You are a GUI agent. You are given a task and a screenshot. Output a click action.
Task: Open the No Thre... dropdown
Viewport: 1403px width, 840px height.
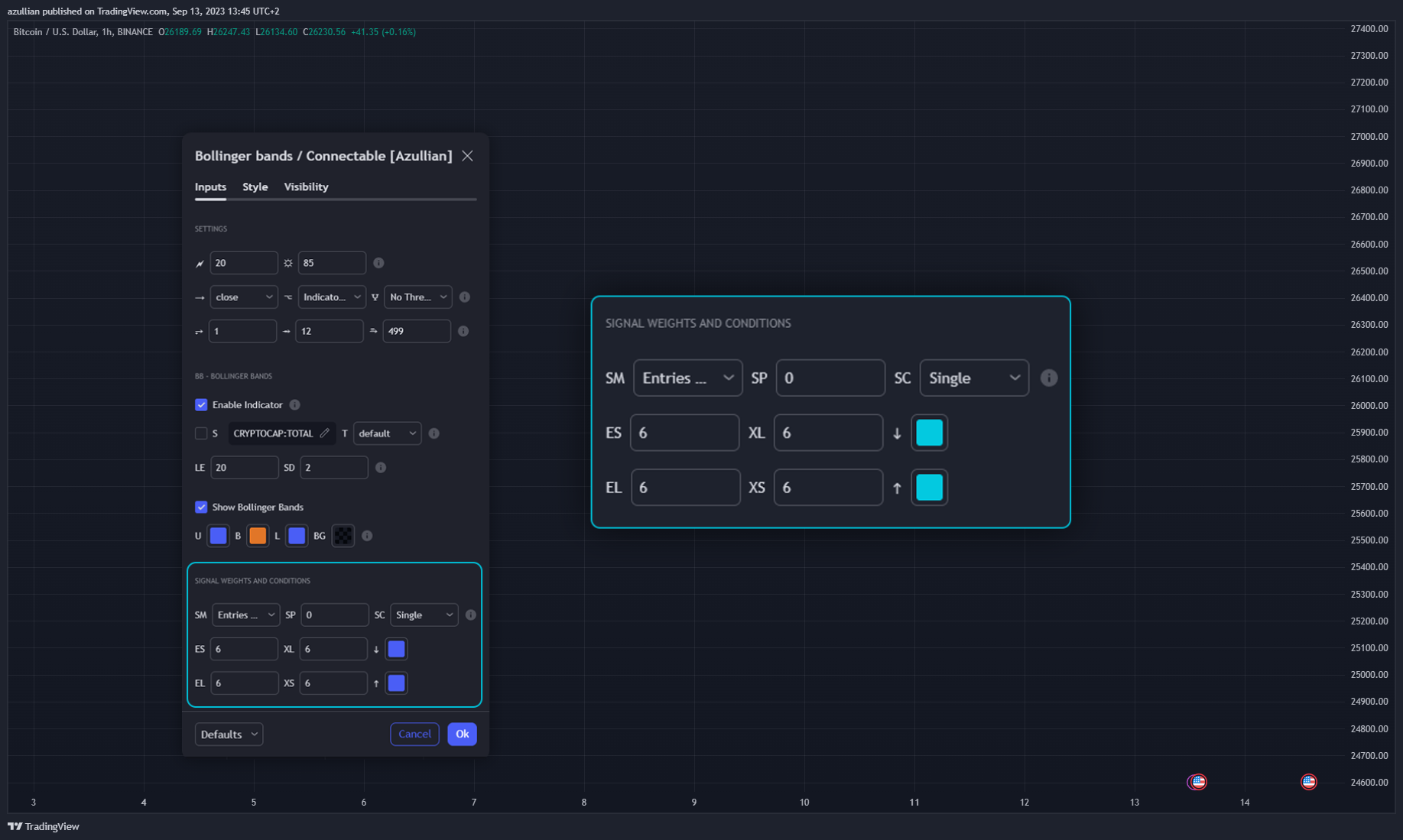417,297
